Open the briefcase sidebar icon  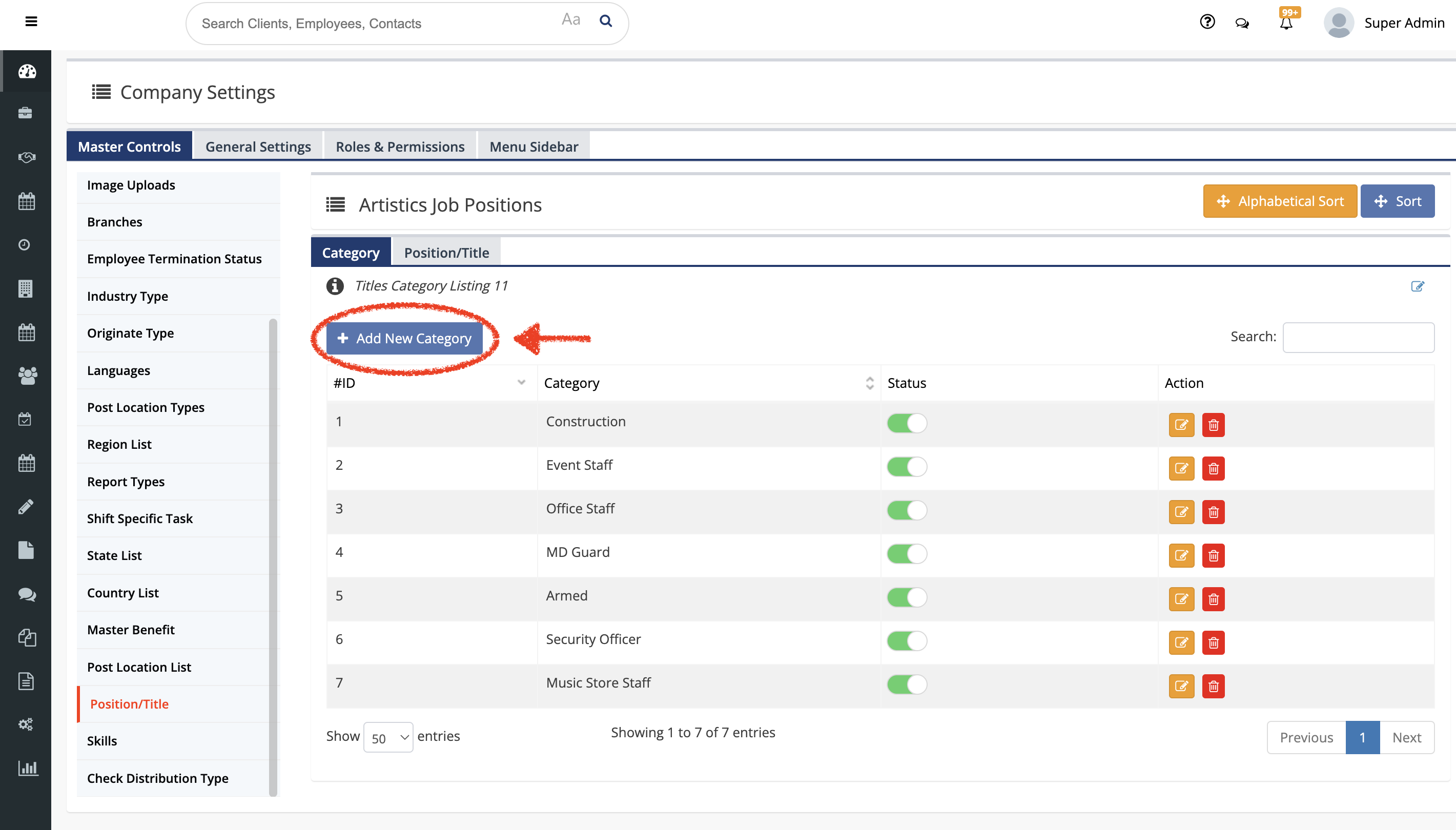[x=25, y=113]
